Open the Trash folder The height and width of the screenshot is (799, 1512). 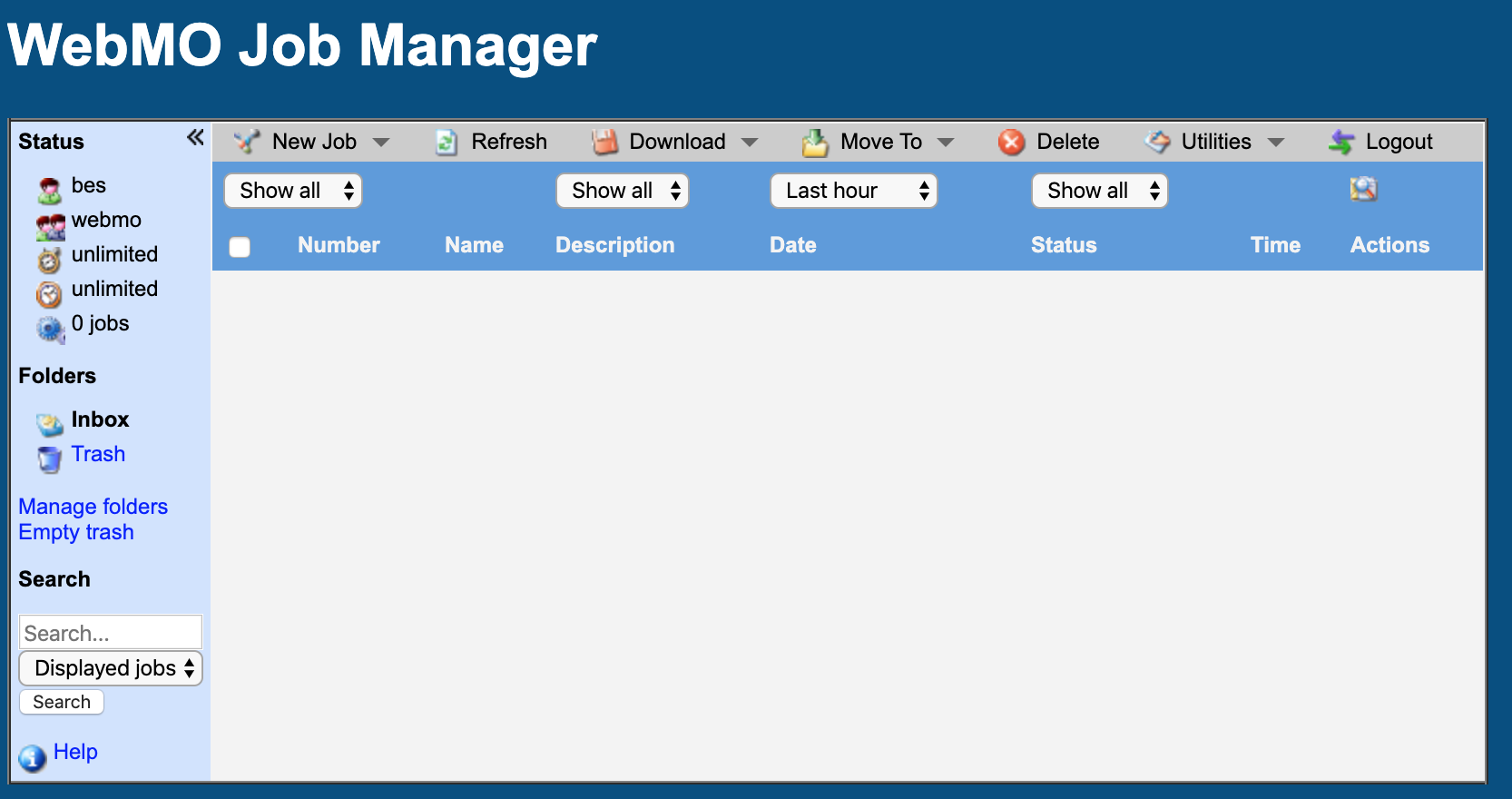(98, 454)
